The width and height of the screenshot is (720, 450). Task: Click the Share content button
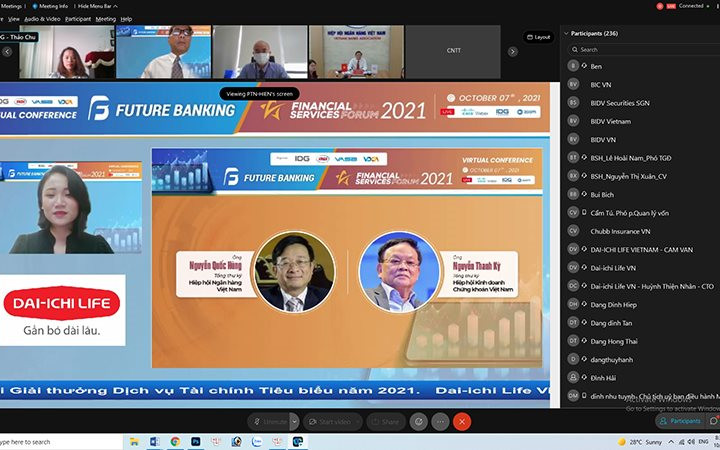click(x=386, y=422)
